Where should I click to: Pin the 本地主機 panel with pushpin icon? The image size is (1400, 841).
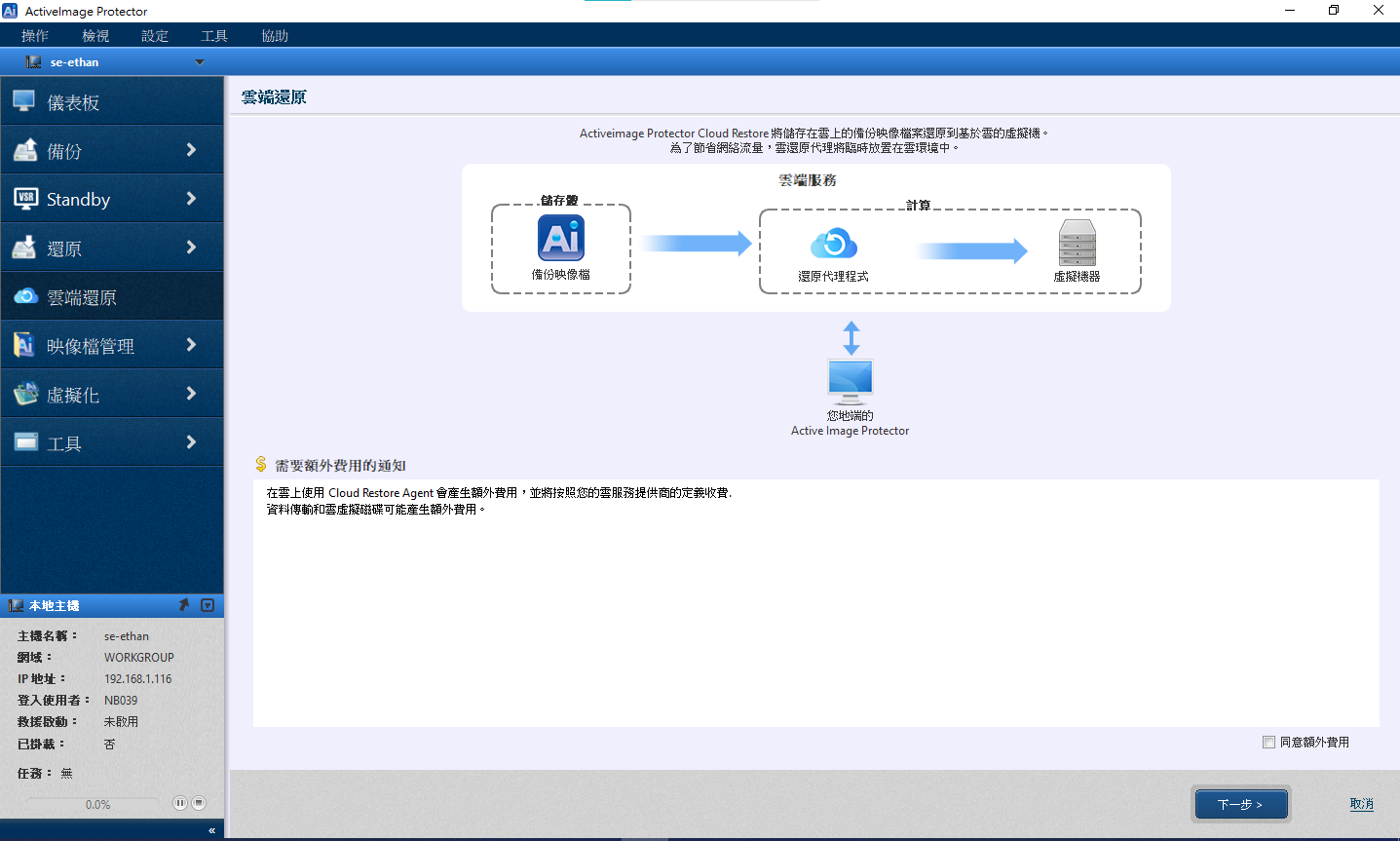tap(184, 605)
